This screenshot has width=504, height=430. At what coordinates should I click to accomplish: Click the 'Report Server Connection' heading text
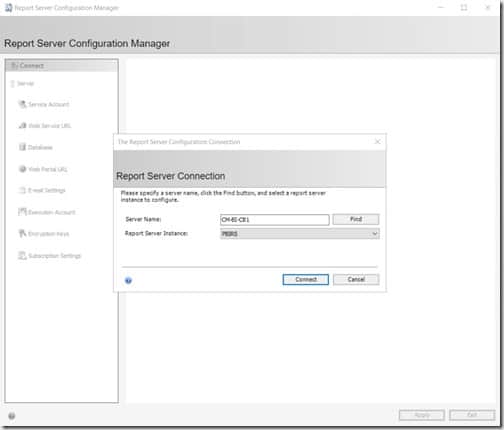[x=171, y=176]
